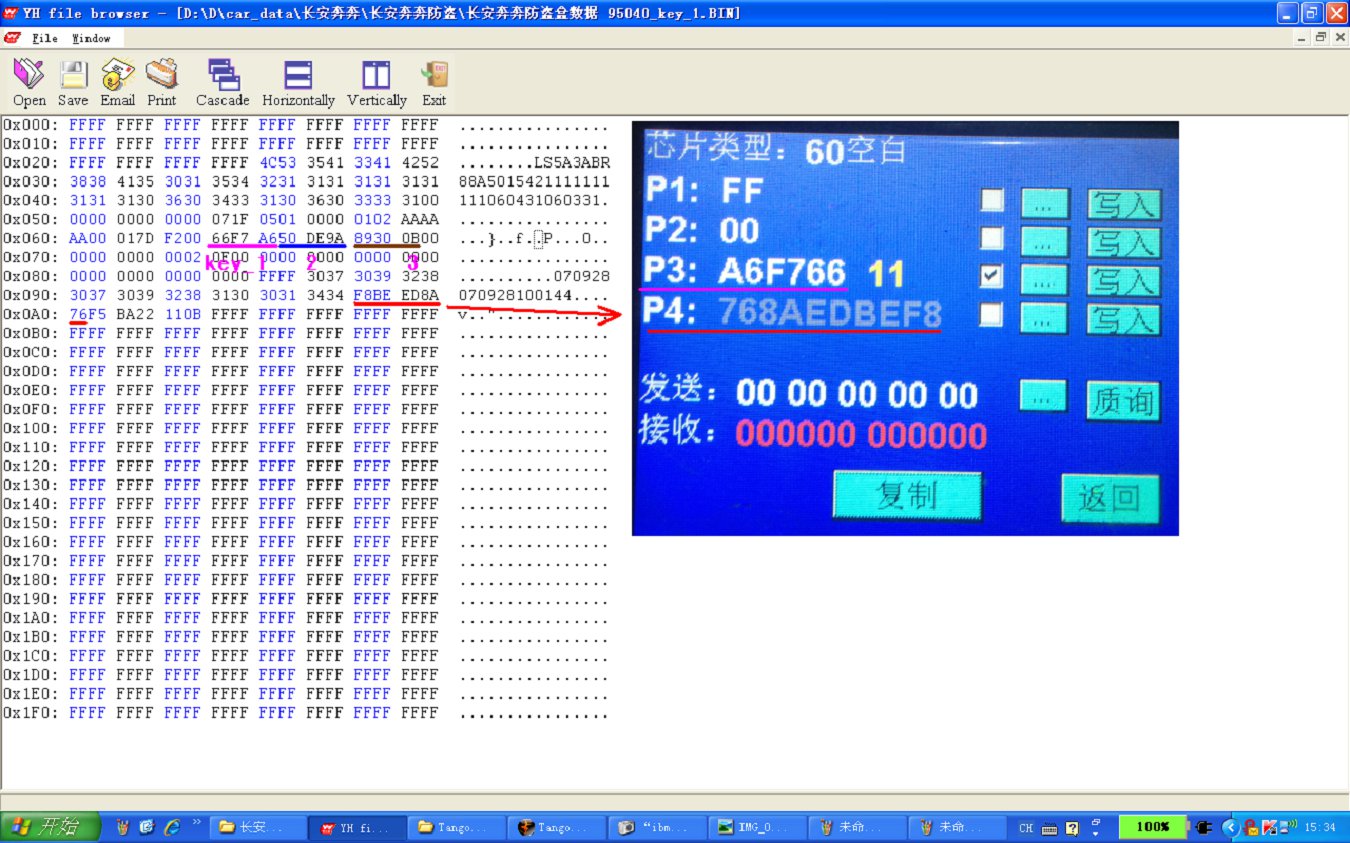Tile windows using the Vertically icon
The image size is (1350, 843).
click(377, 82)
